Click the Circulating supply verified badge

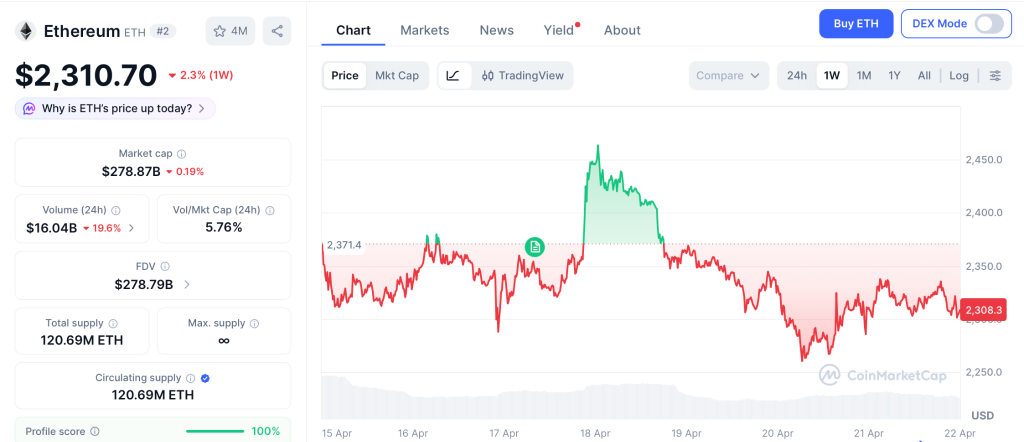point(205,378)
